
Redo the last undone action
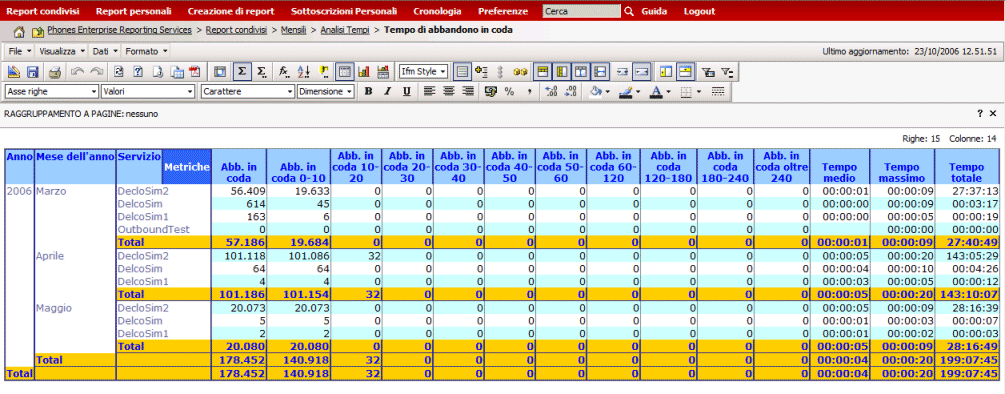click(96, 72)
